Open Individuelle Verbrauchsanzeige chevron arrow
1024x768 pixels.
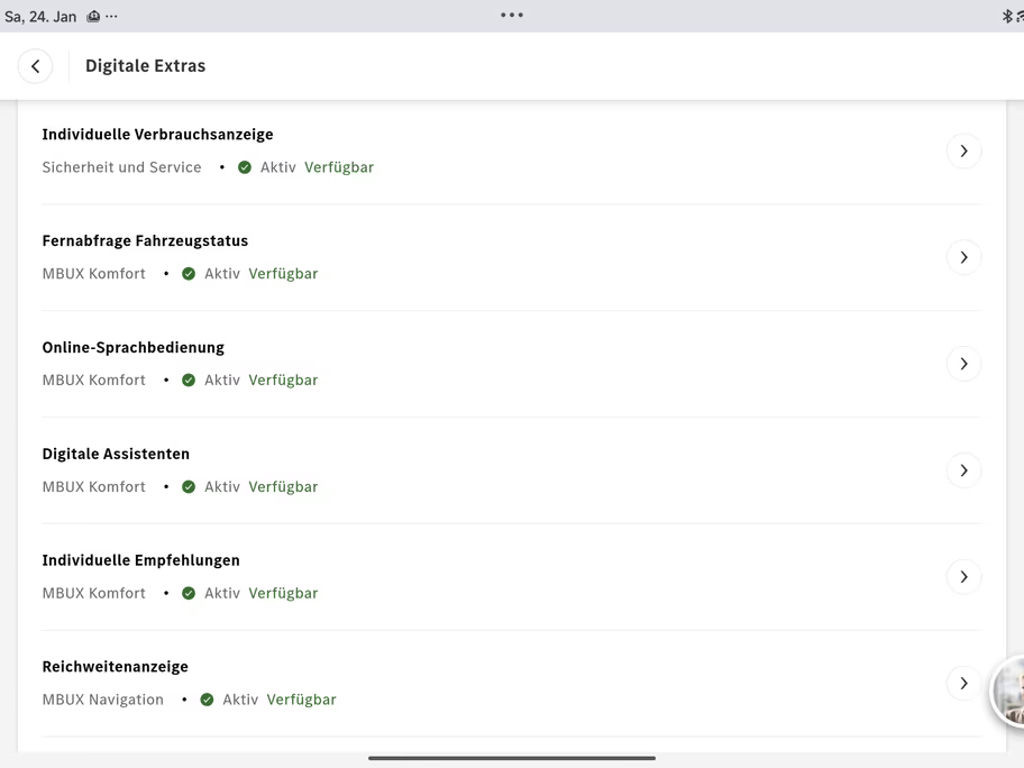coord(963,151)
